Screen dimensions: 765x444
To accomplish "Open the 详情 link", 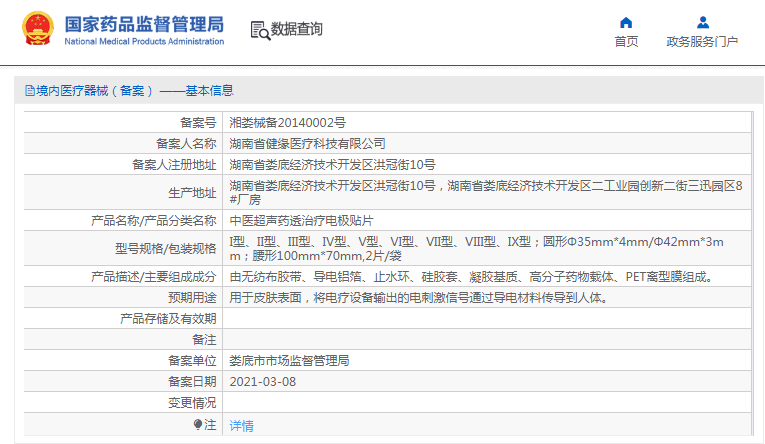I will pos(242,426).
